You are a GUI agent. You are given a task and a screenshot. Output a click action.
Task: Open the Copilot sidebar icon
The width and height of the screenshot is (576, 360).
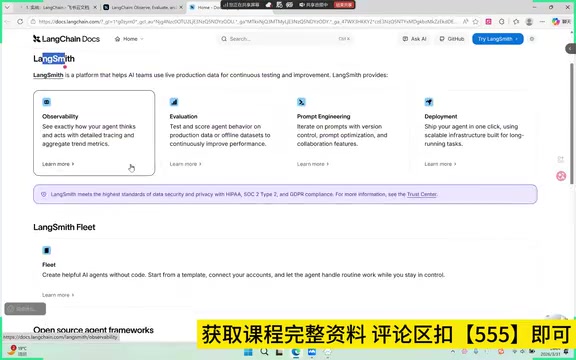click(x=556, y=22)
